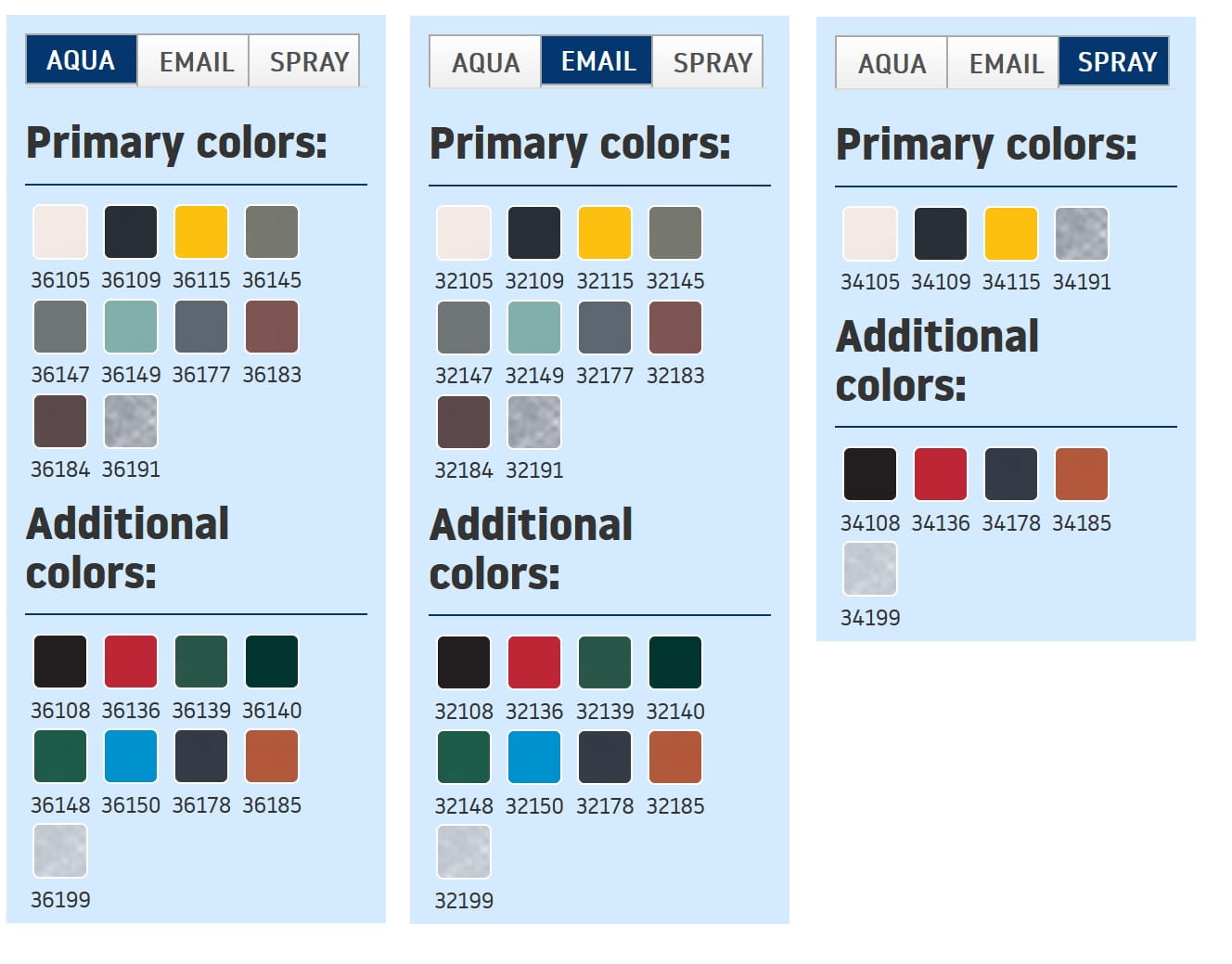
Task: Select metallic silver swatch 36191
Action: pos(131,421)
